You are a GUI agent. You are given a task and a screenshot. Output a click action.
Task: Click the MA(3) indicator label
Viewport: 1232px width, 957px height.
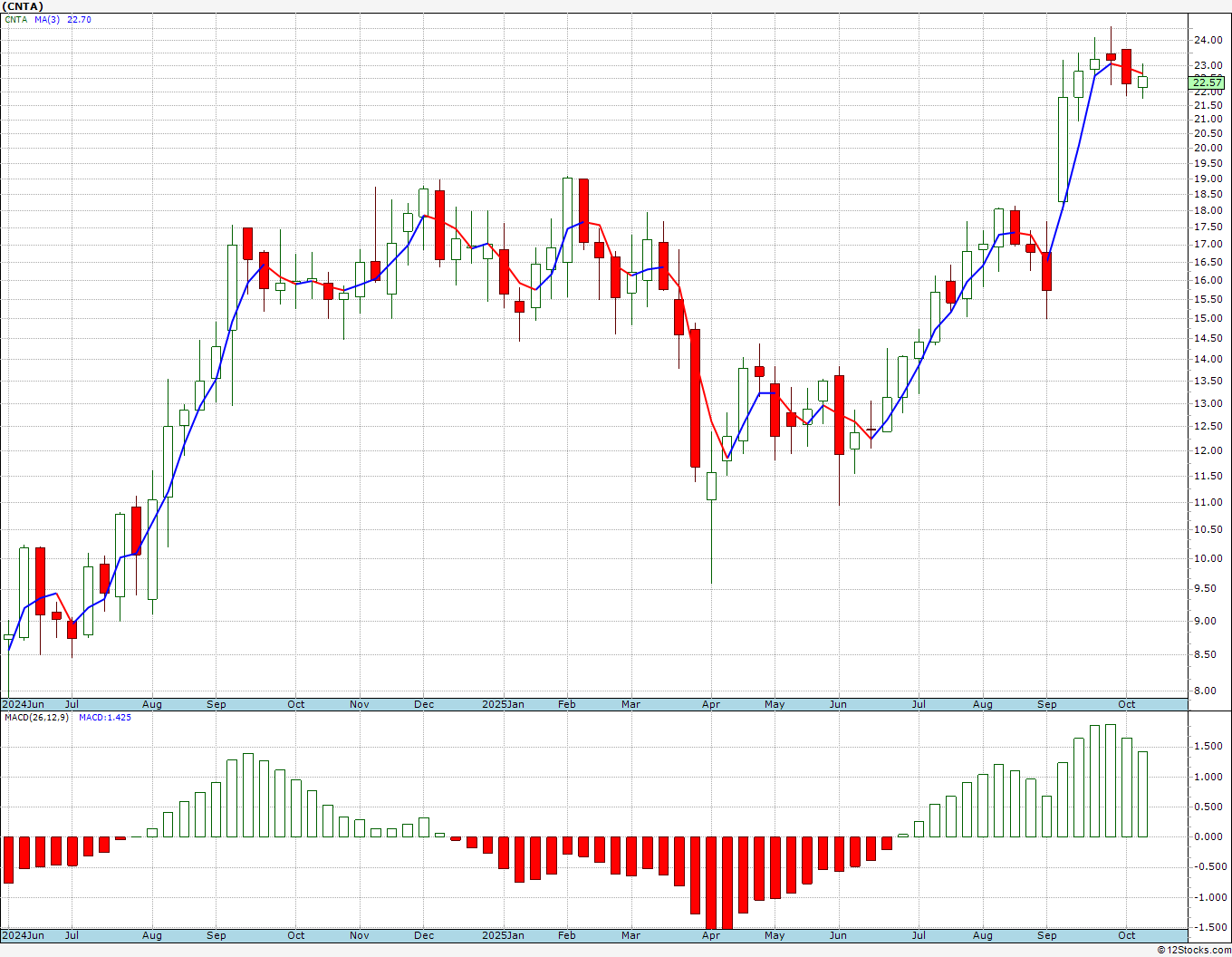(x=47, y=20)
